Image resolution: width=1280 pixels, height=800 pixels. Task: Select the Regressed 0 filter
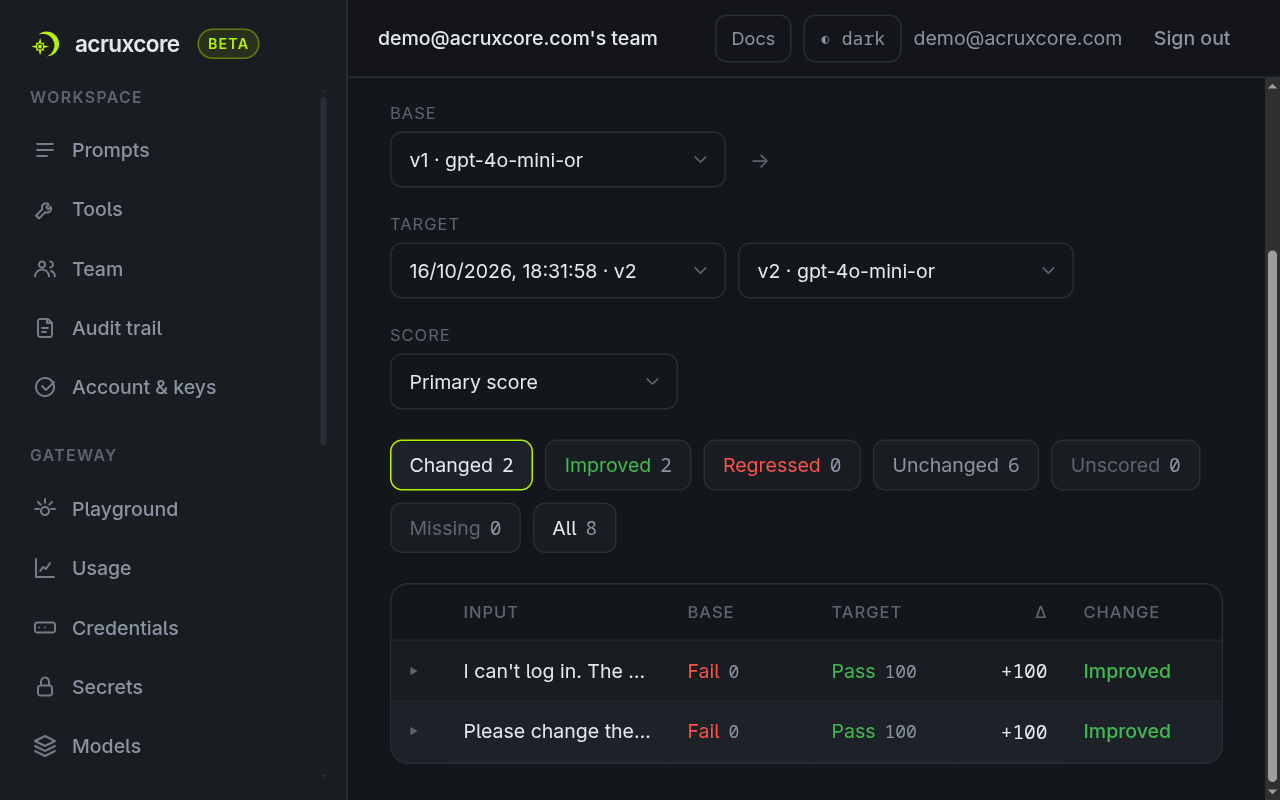782,465
